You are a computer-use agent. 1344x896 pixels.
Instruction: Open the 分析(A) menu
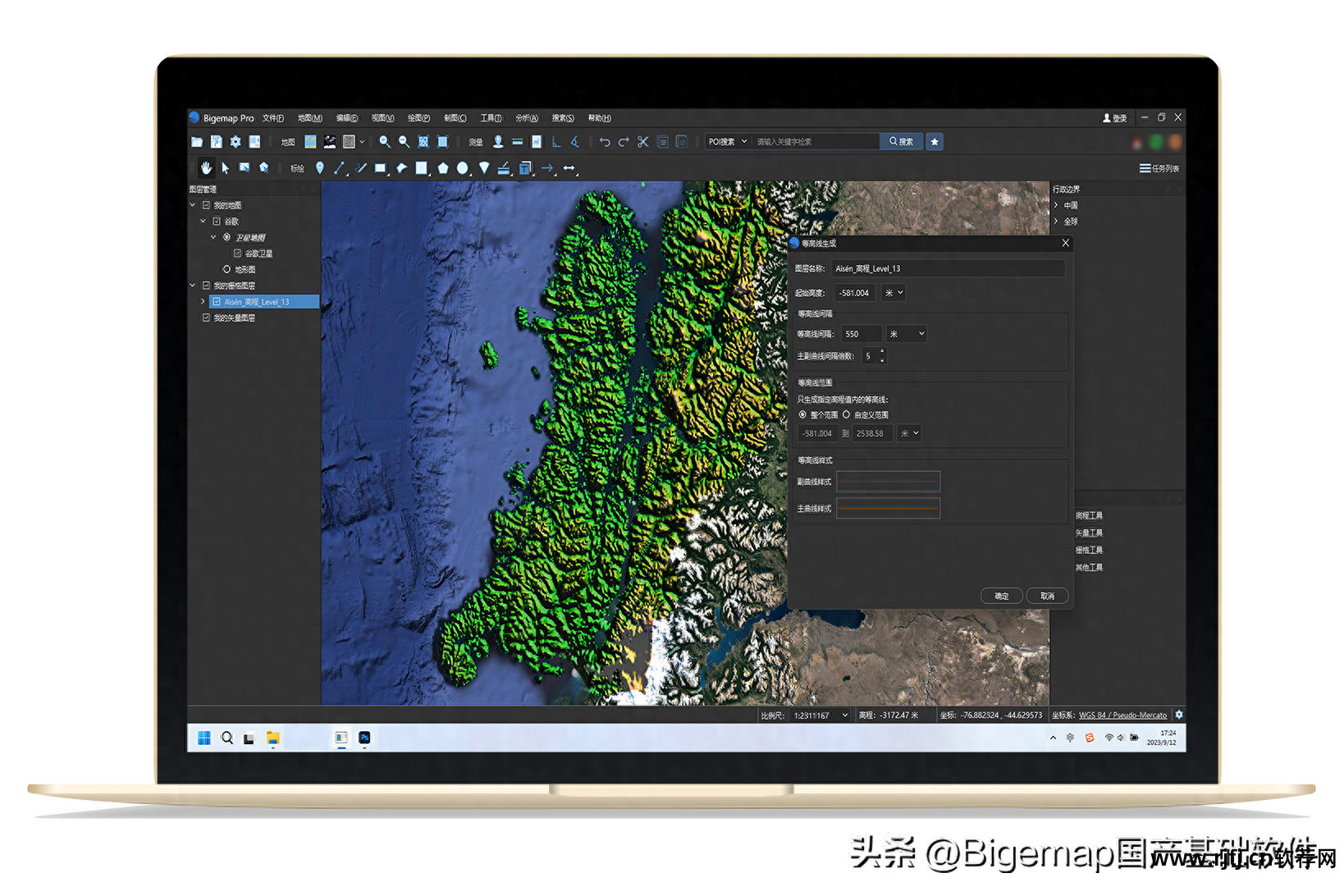click(527, 118)
